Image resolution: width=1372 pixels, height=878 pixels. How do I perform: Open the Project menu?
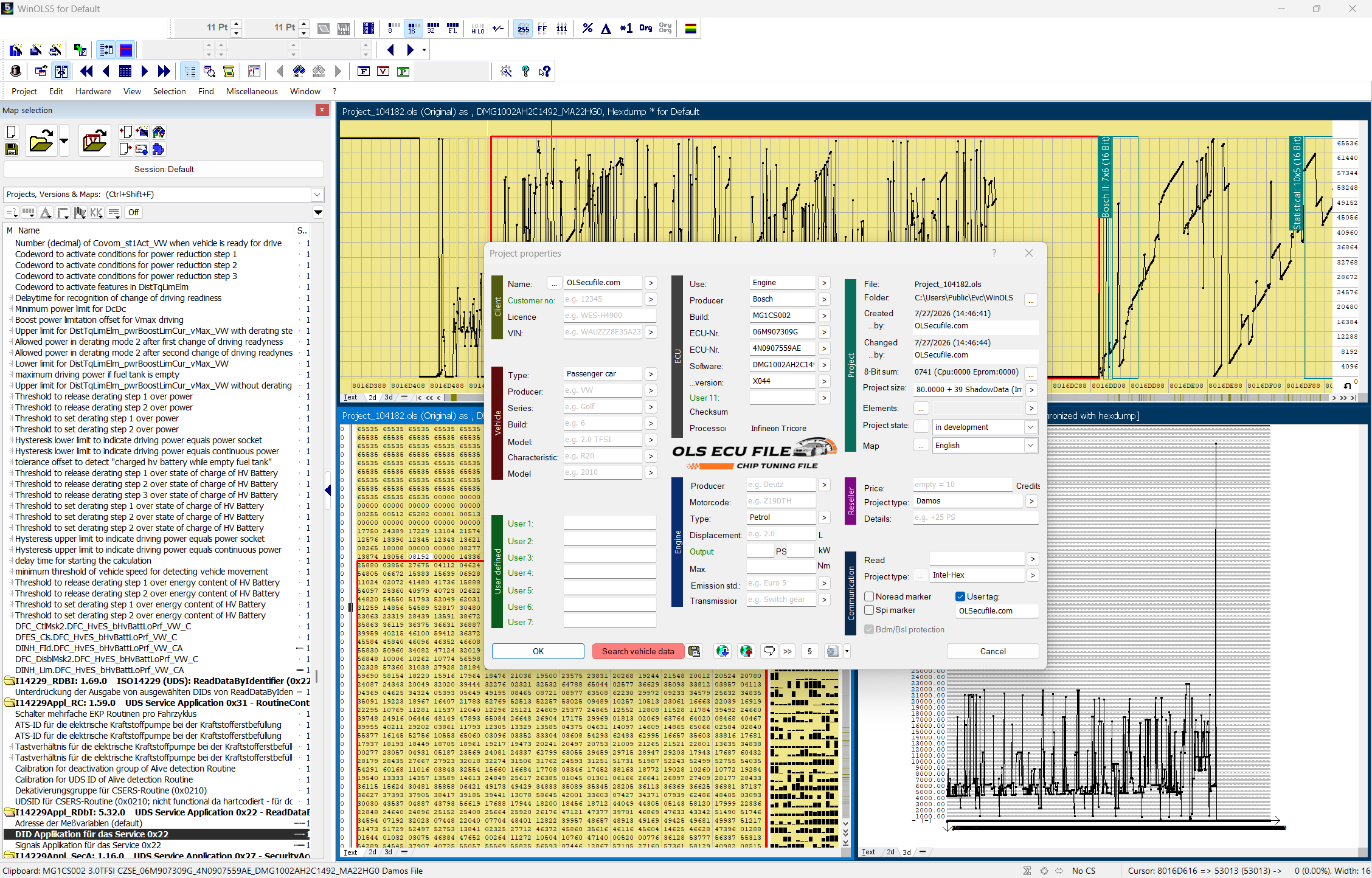click(24, 91)
